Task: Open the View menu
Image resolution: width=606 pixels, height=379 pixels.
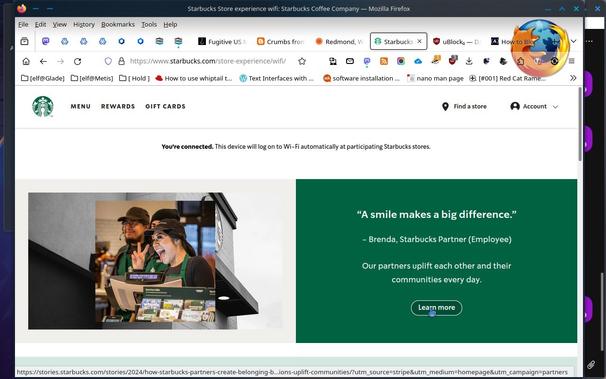Action: [60, 24]
